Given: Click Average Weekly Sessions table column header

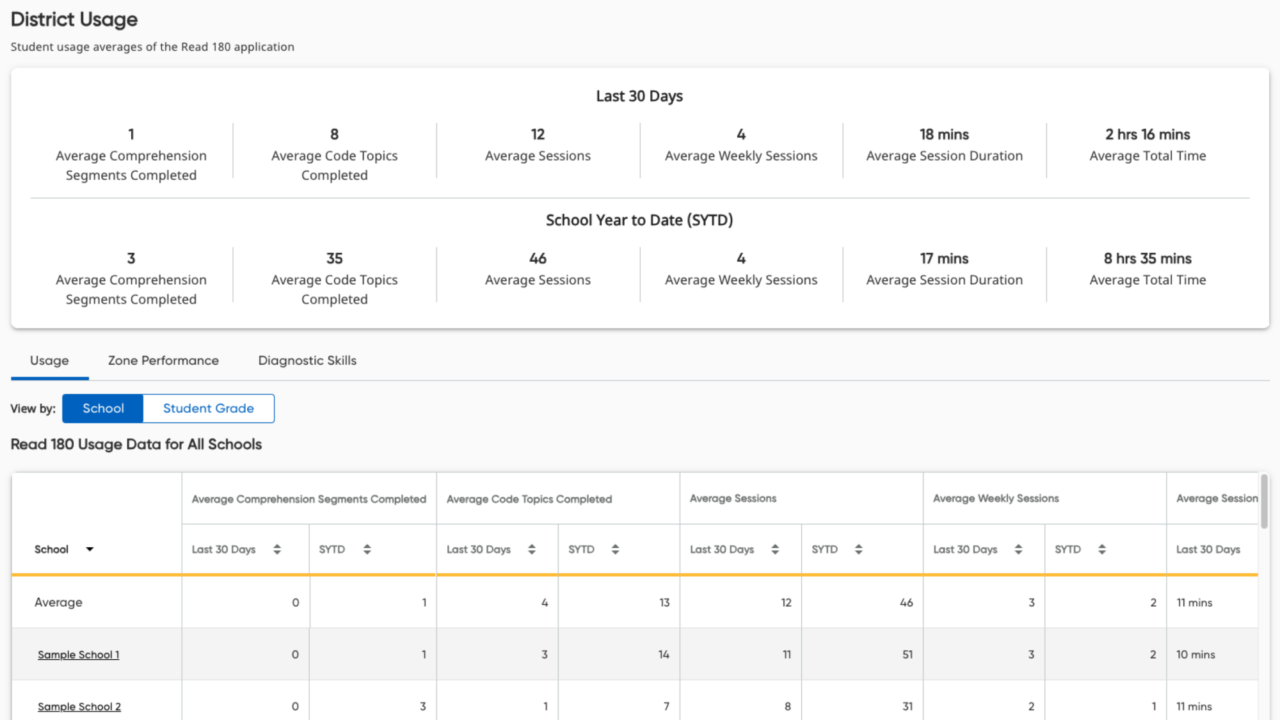Looking at the screenshot, I should coord(996,499).
